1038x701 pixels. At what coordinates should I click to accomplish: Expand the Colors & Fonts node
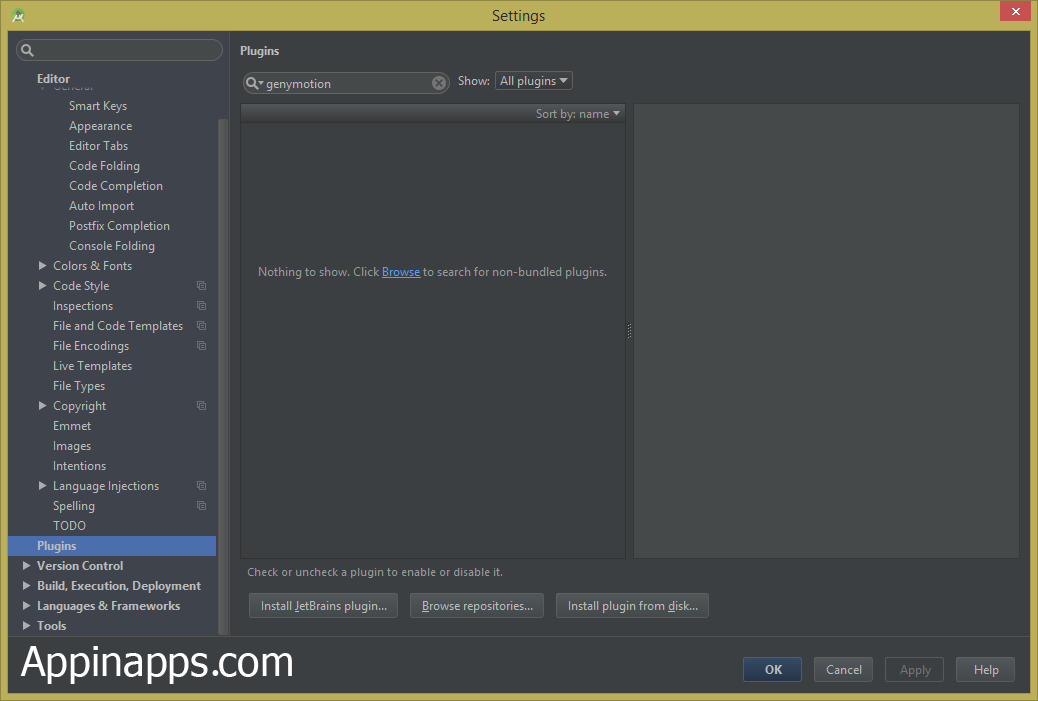pyautogui.click(x=42, y=265)
